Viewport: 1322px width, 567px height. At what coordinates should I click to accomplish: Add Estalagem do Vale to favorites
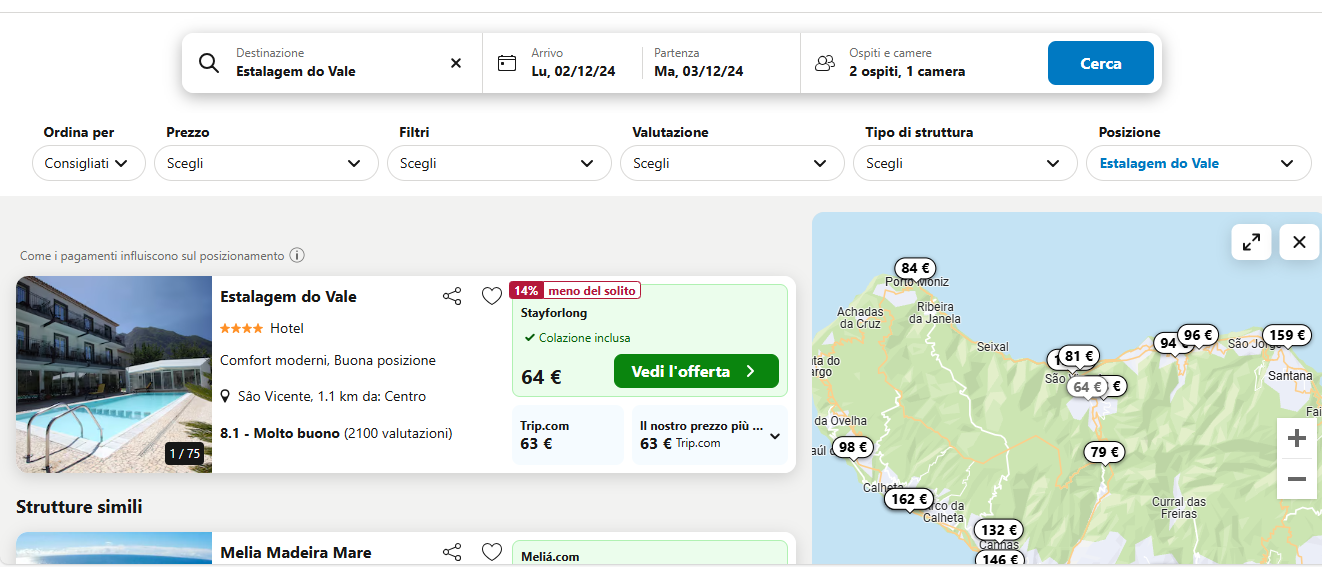pos(491,296)
